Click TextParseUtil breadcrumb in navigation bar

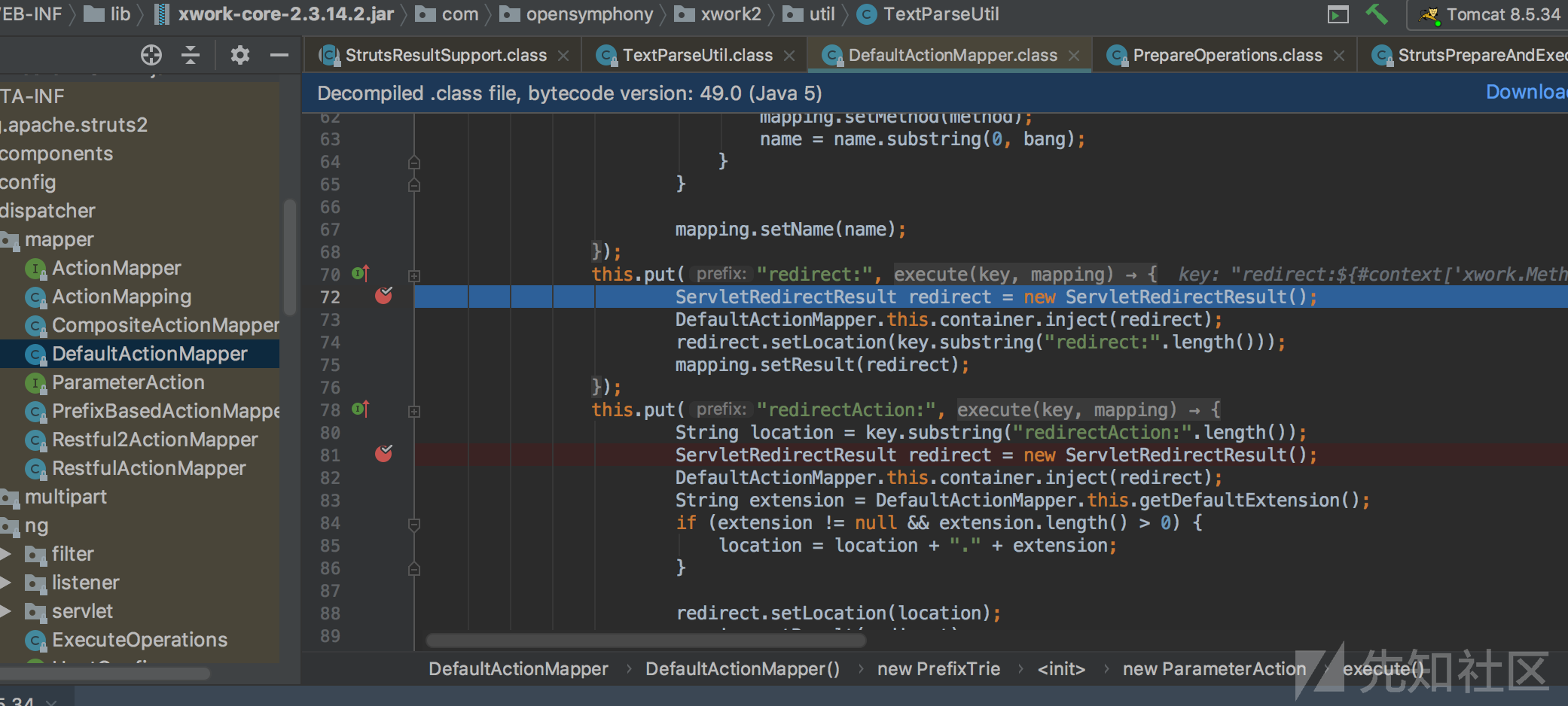click(x=928, y=14)
